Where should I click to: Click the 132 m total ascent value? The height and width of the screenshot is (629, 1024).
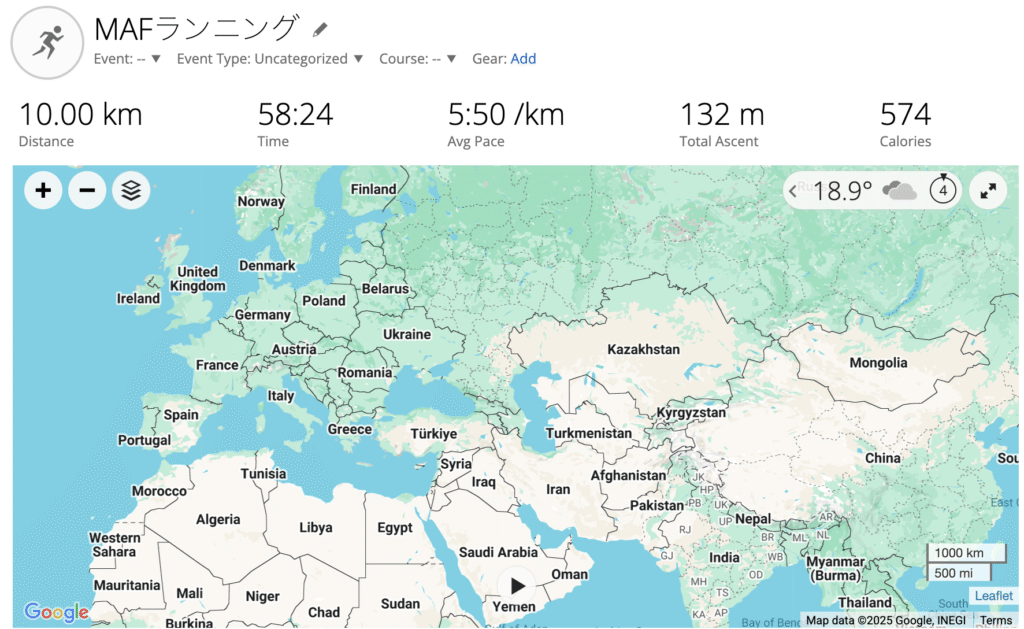tap(722, 115)
